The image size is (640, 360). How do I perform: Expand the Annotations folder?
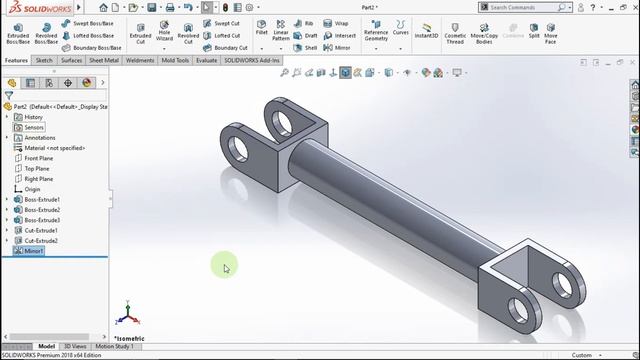pyautogui.click(x=7, y=138)
